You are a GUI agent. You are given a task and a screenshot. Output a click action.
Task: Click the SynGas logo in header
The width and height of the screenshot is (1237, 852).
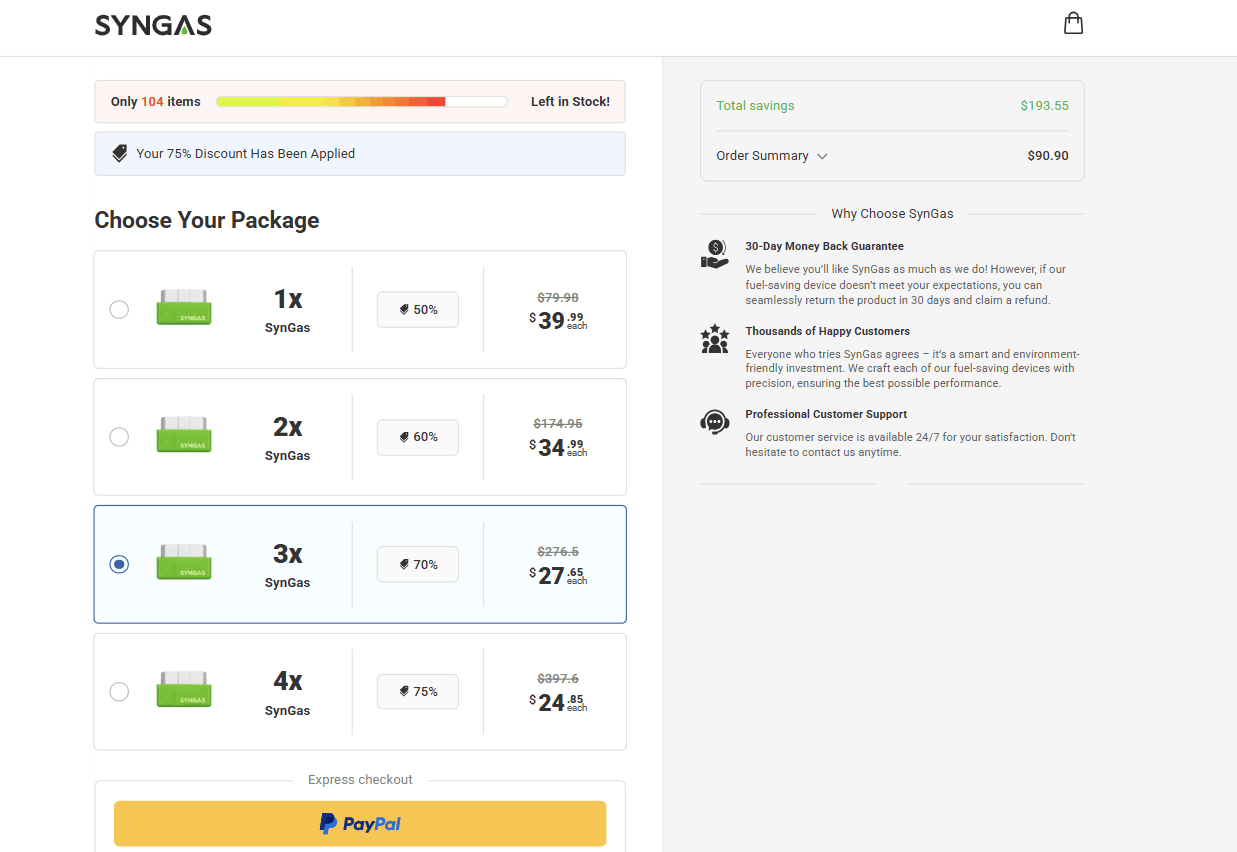coord(153,25)
